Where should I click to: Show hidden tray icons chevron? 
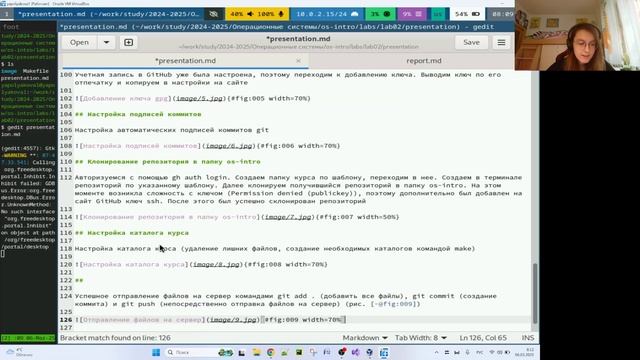[x=436, y=352]
